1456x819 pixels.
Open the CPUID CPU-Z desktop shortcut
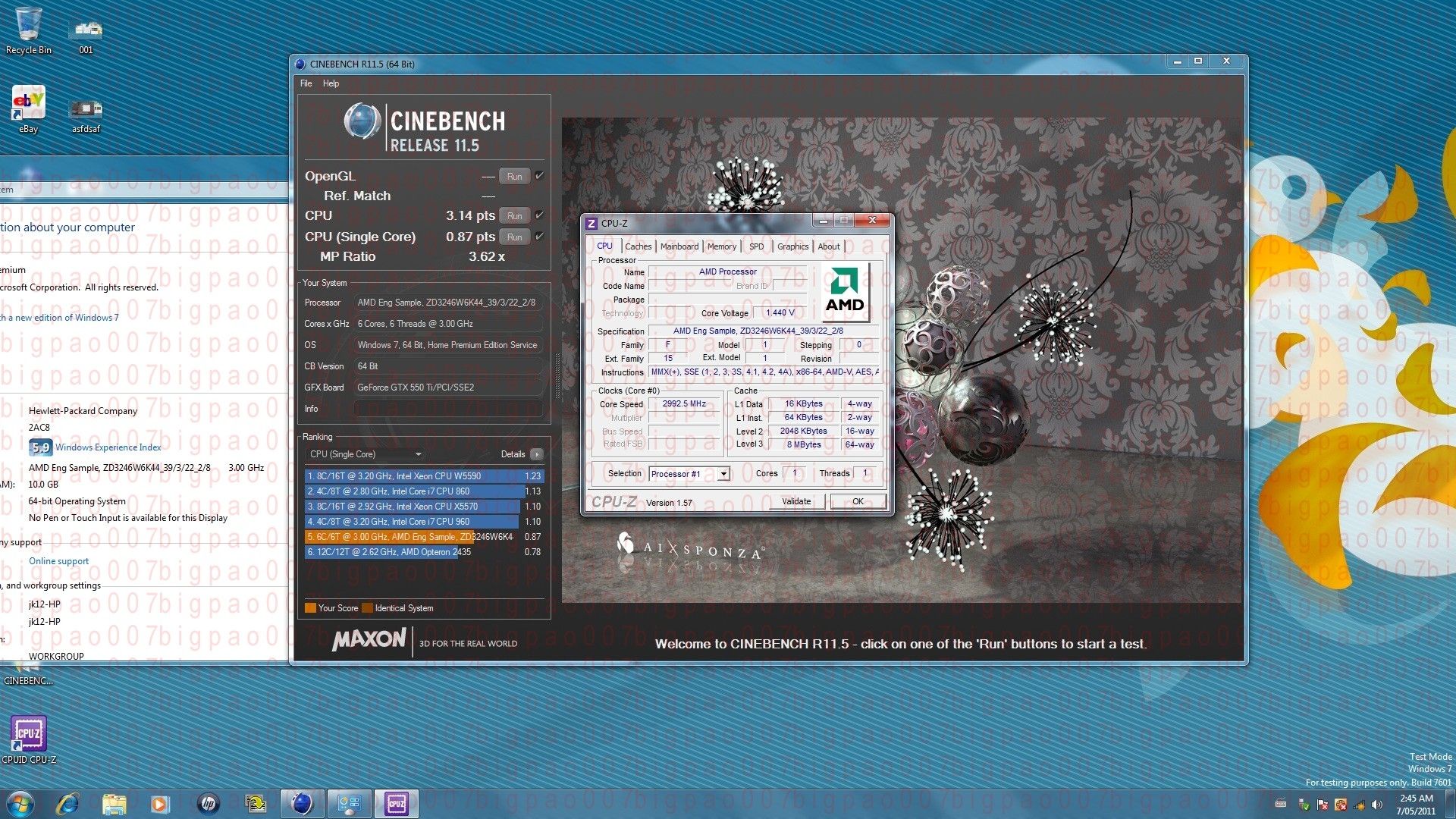tap(28, 735)
